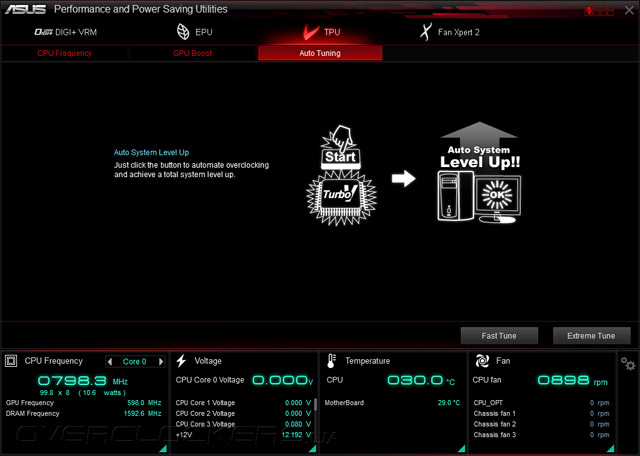Click the MotherBoard 29.0 °C row
Image resolution: width=640 pixels, height=456 pixels.
[392, 403]
